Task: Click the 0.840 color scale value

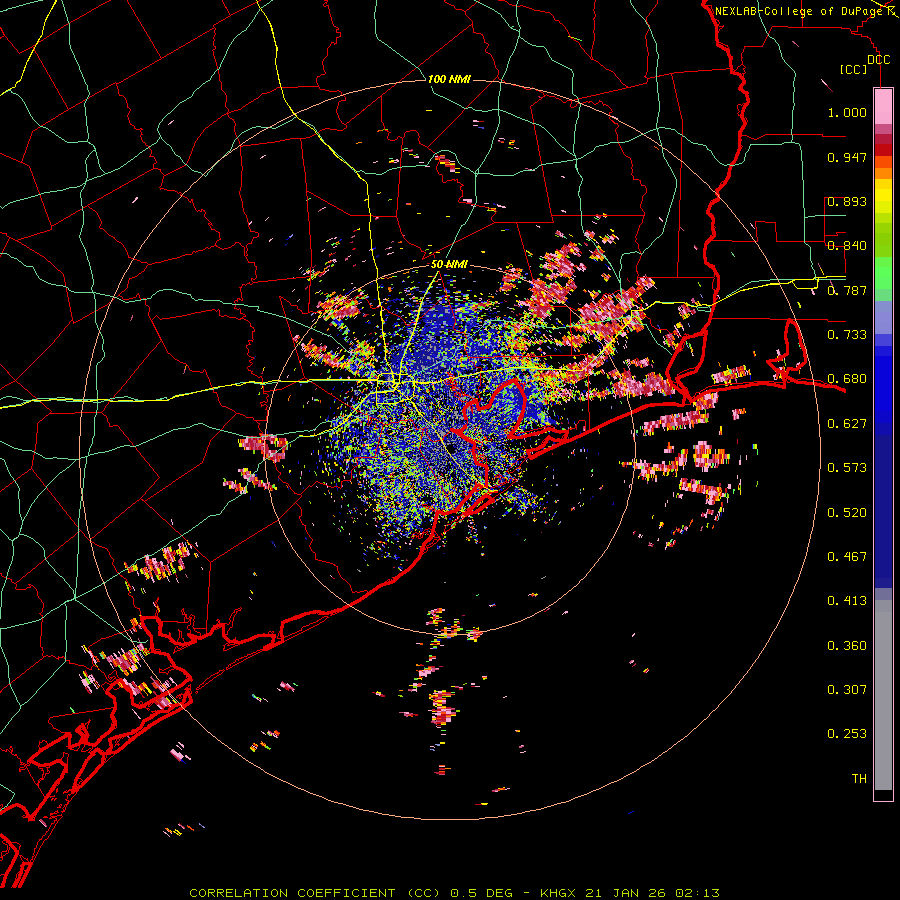Action: (x=847, y=246)
